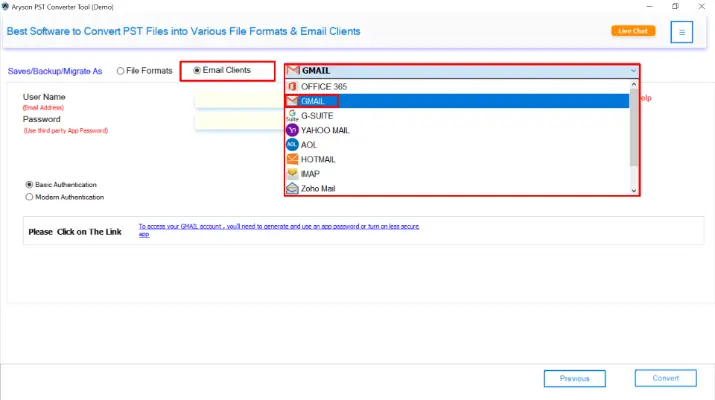Click the 'Please Click on The Link' text
This screenshot has height=400, width=715.
click(x=75, y=232)
